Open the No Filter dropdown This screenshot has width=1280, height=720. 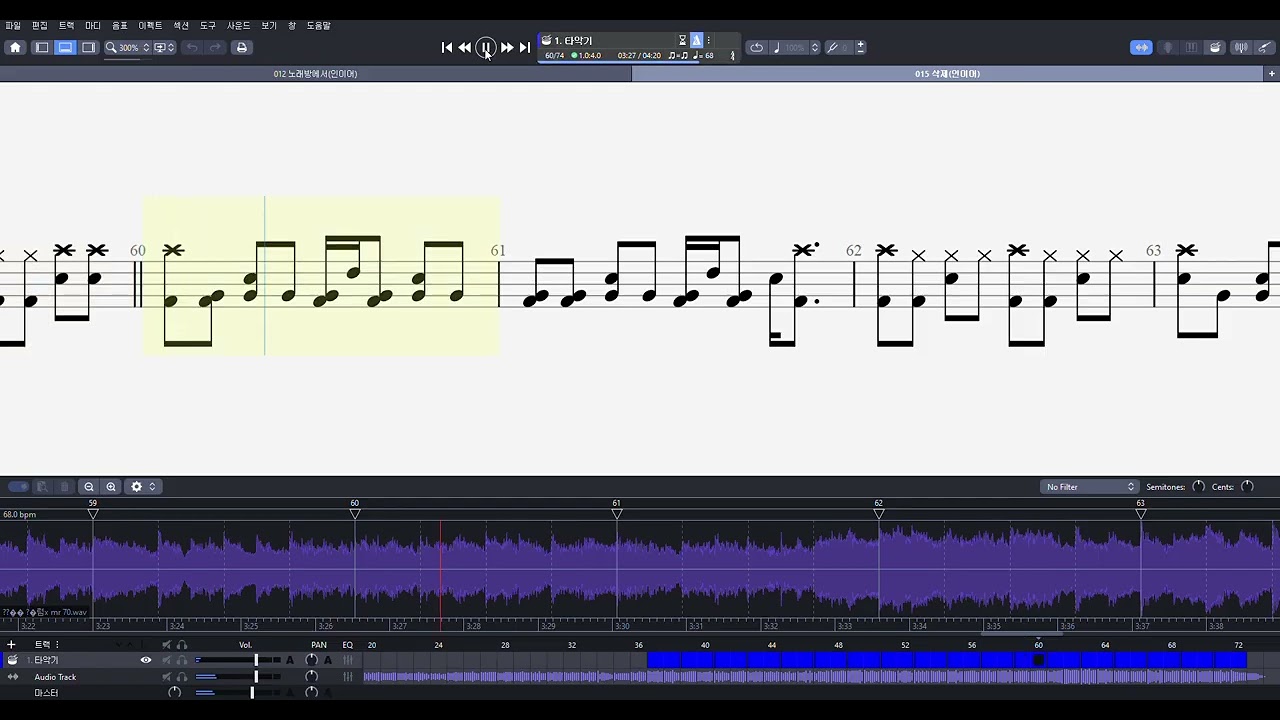pyautogui.click(x=1088, y=487)
